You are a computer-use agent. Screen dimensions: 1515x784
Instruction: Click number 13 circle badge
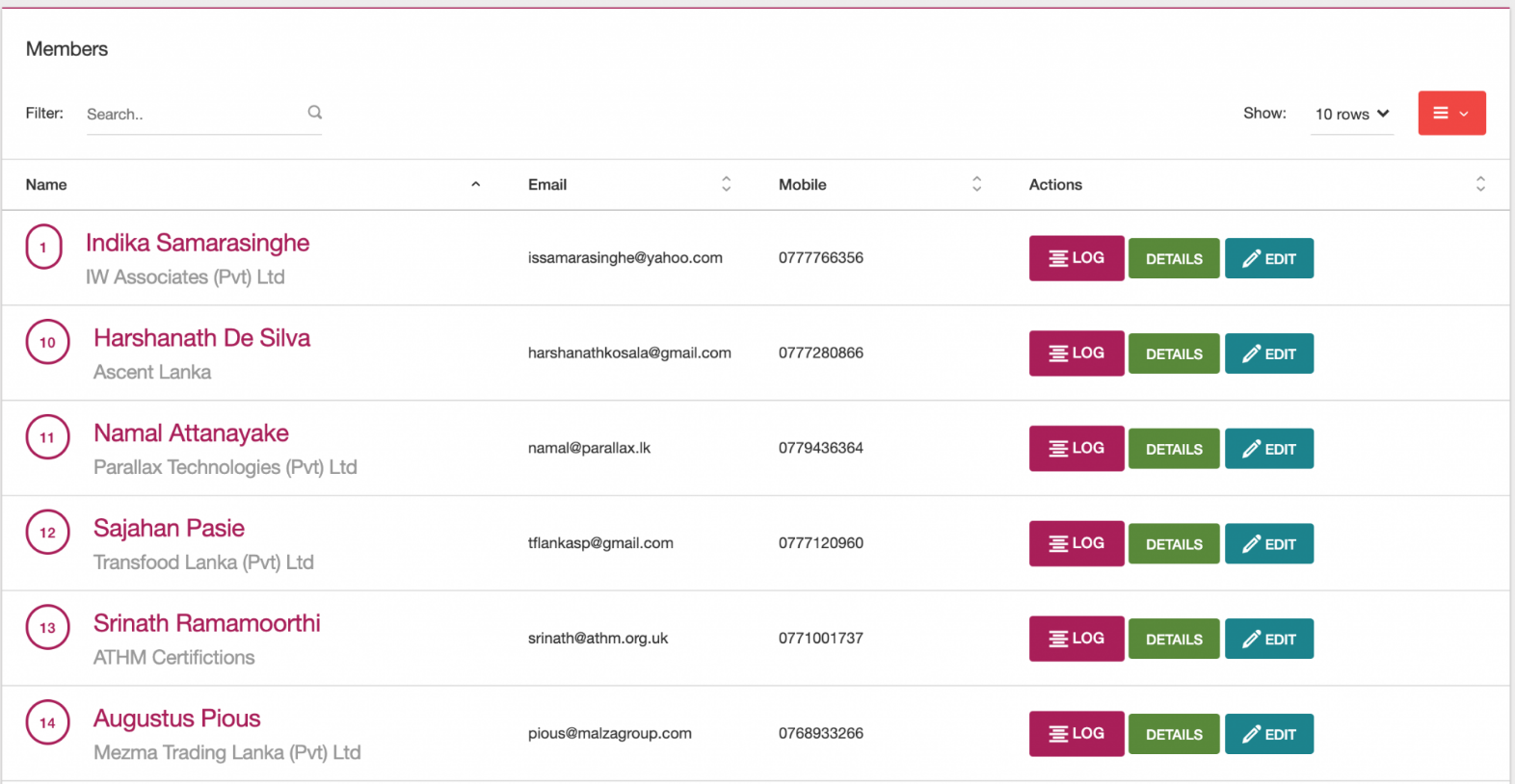[47, 628]
